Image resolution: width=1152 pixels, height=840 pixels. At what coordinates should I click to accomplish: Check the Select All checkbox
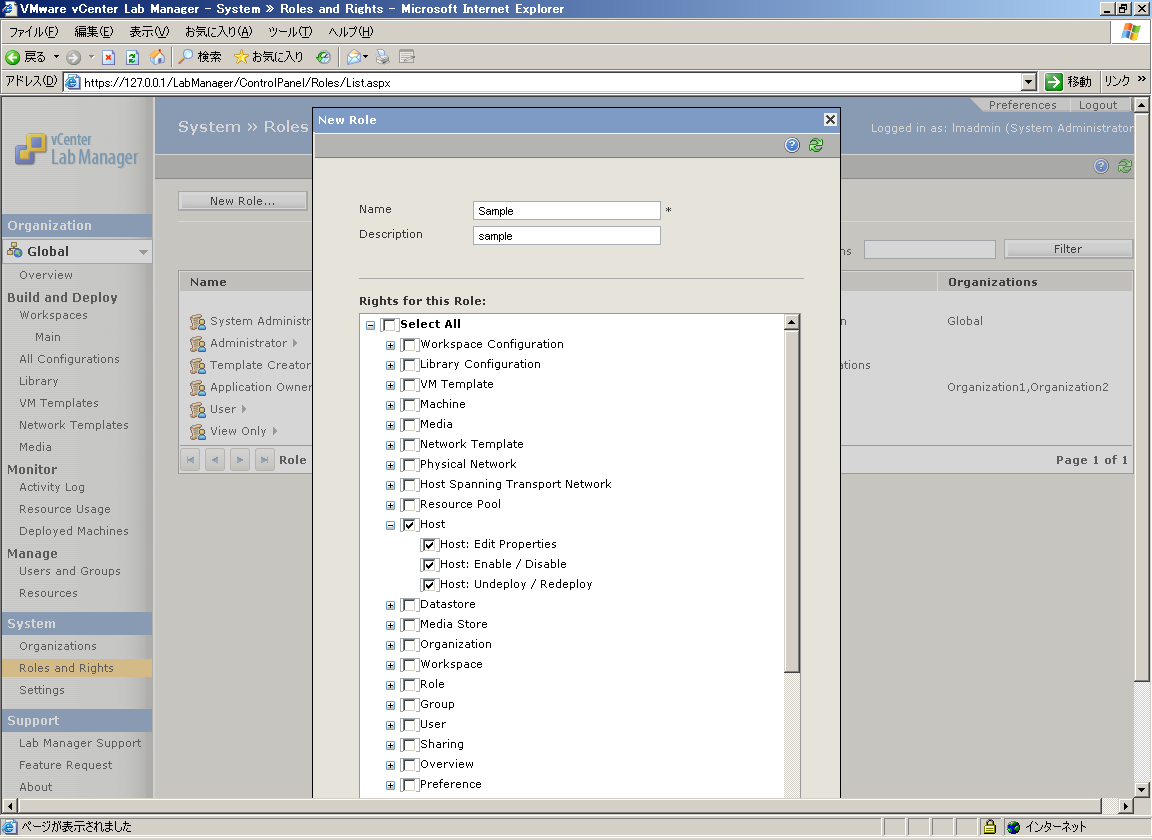[389, 325]
